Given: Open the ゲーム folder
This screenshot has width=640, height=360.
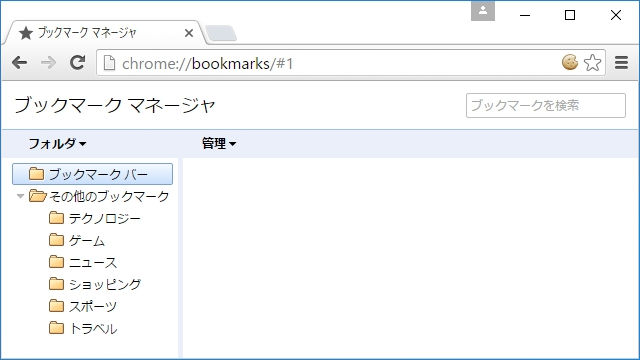Looking at the screenshot, I should tap(77, 240).
